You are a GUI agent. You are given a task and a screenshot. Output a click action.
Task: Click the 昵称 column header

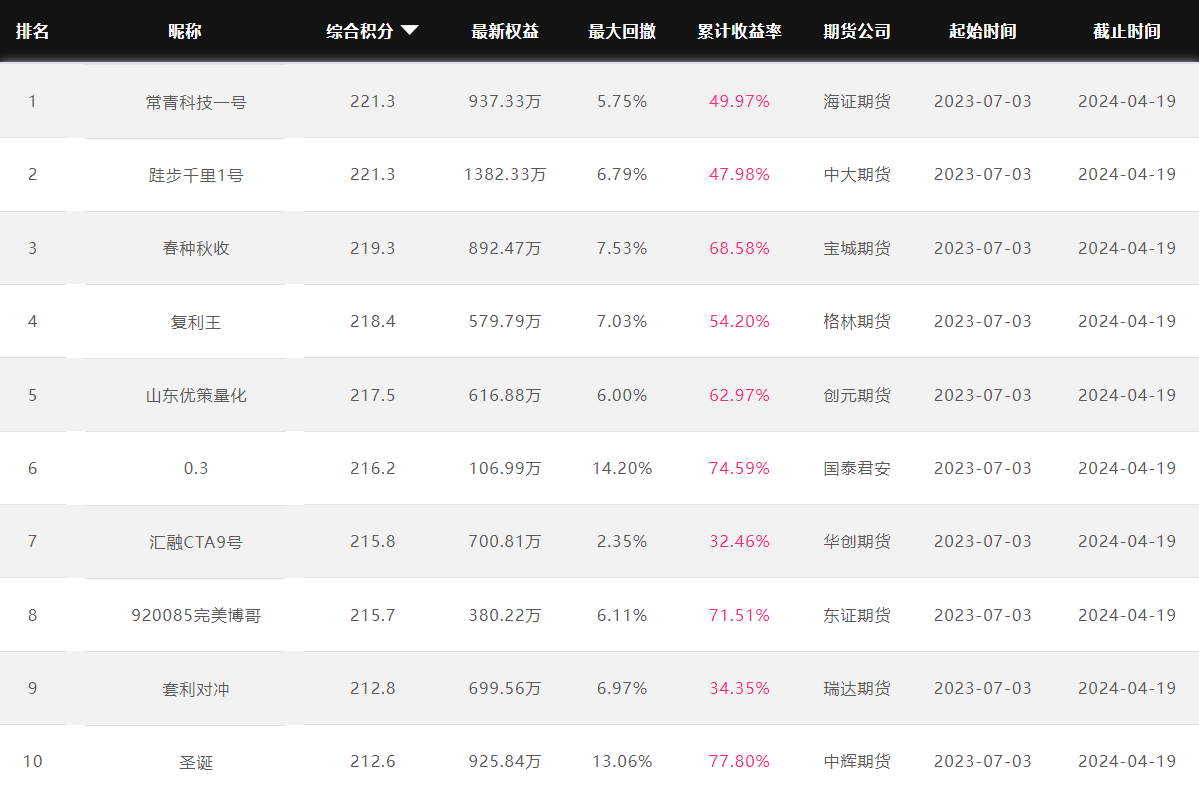(x=185, y=31)
